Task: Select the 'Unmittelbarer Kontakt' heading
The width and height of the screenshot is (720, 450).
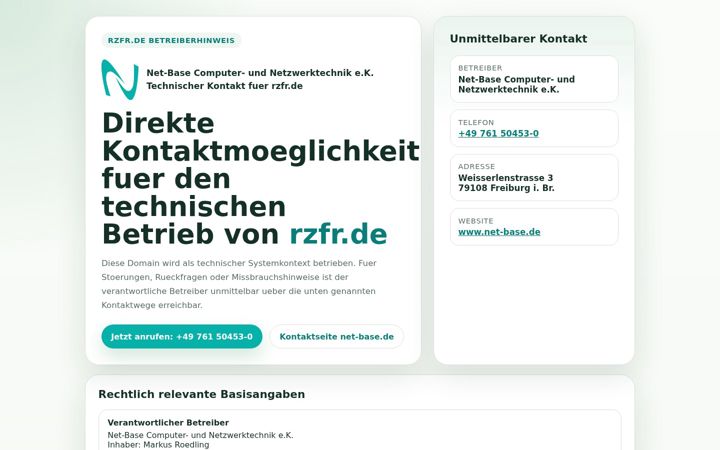Action: pos(518,39)
